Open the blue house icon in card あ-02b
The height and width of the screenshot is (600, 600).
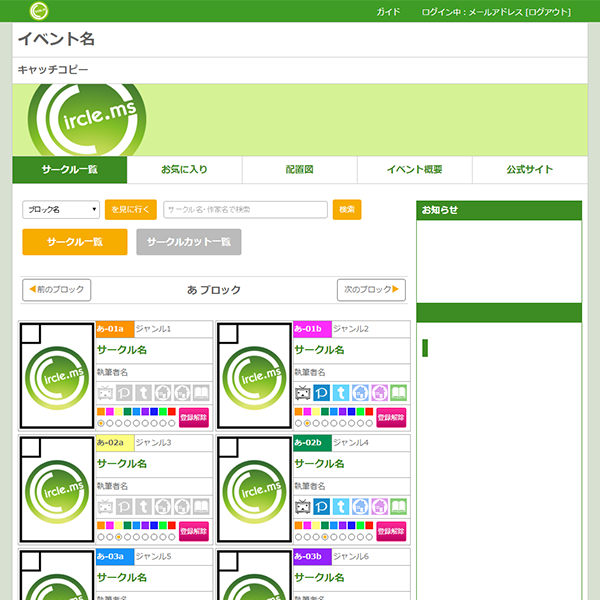point(360,507)
